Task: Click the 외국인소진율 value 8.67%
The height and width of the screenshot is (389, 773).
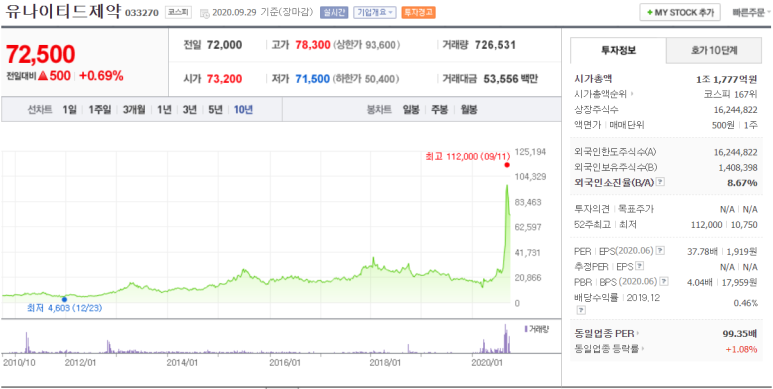Action: coord(742,183)
